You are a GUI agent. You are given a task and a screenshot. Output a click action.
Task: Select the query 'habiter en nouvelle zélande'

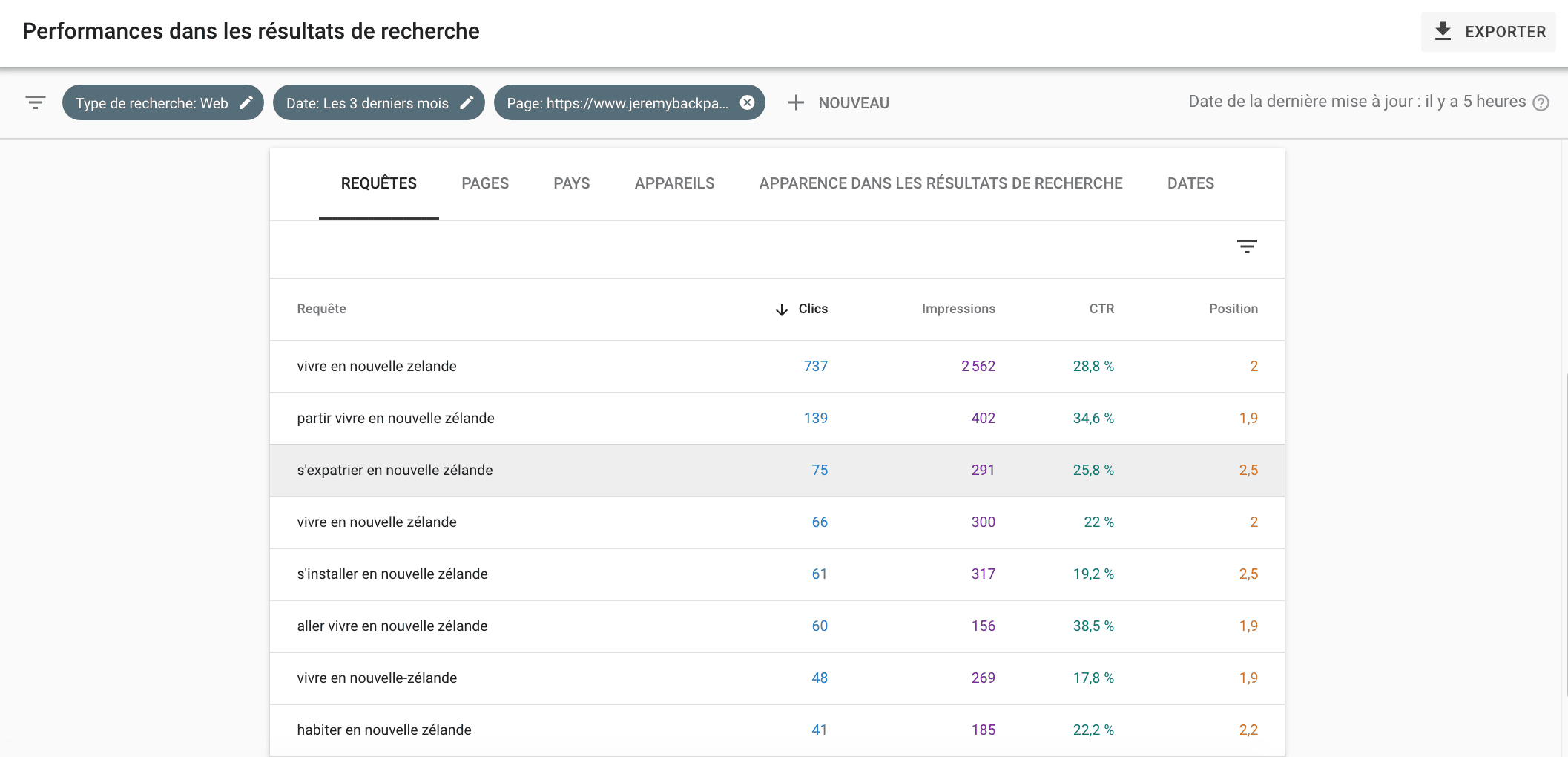coord(384,730)
